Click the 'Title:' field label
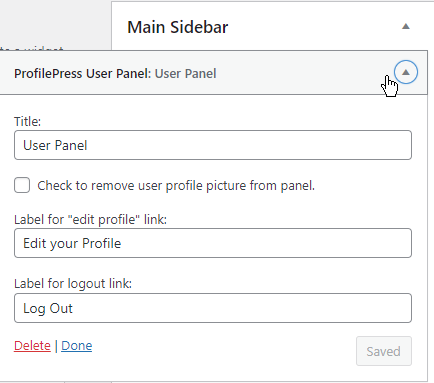This screenshot has width=434, height=383. pos(27,121)
